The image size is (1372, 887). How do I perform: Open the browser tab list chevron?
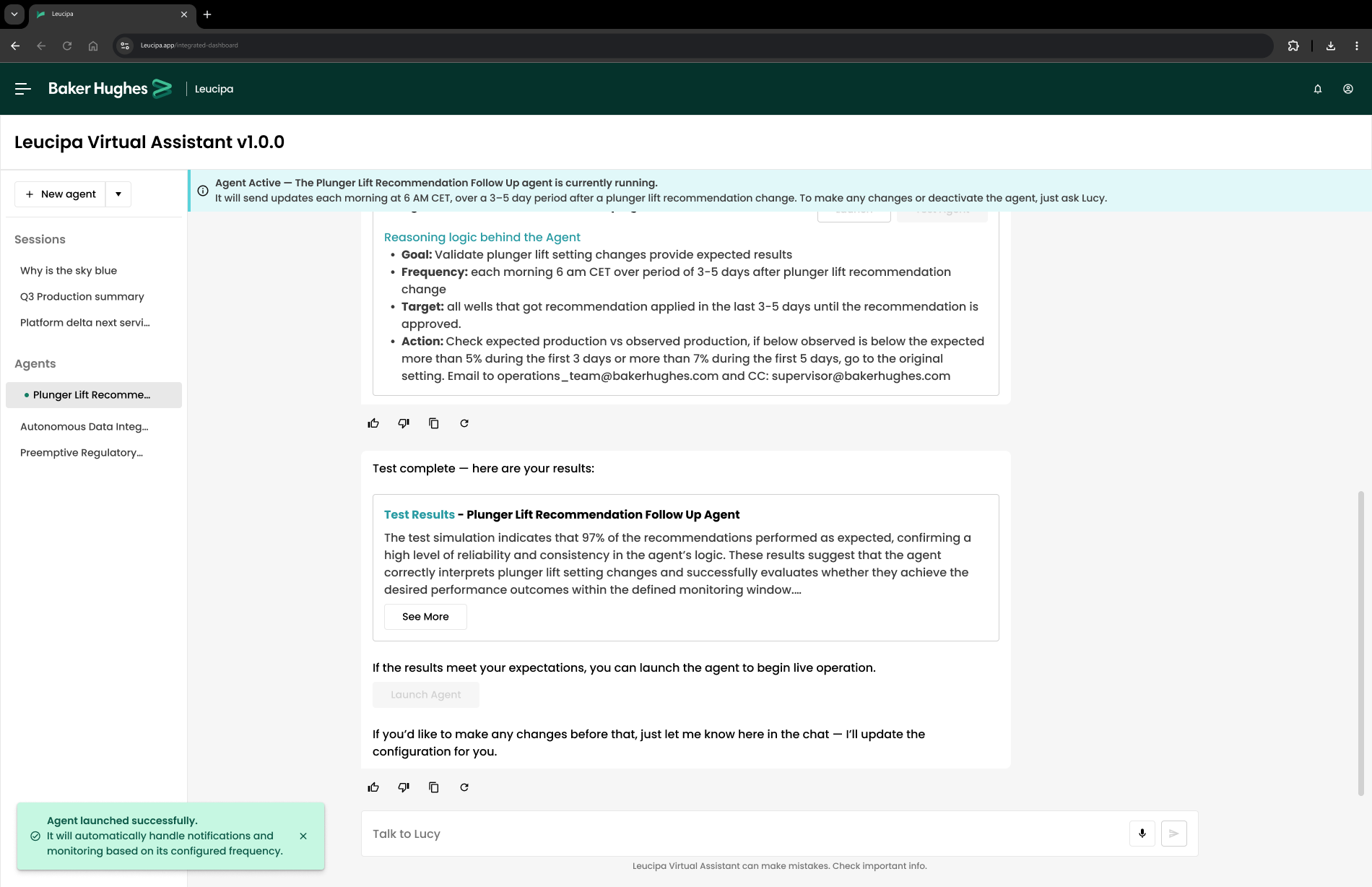tap(14, 14)
